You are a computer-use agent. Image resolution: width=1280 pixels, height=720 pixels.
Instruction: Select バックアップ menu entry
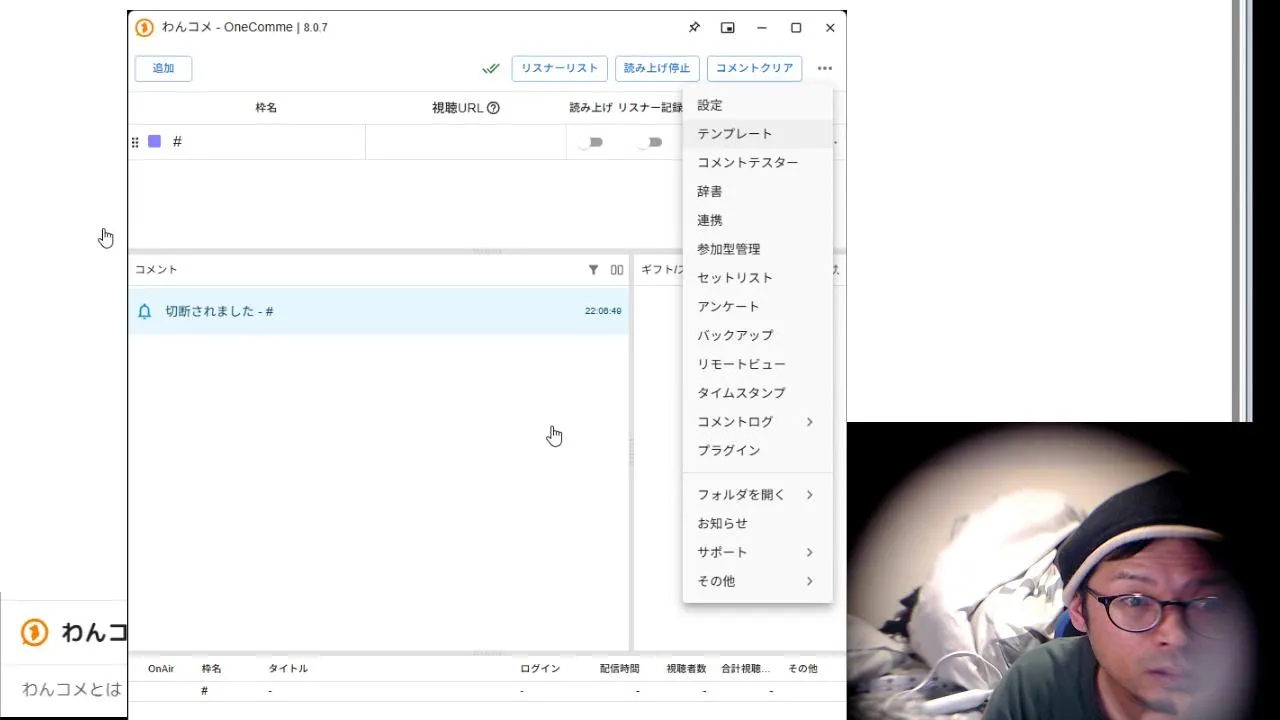pyautogui.click(x=757, y=335)
